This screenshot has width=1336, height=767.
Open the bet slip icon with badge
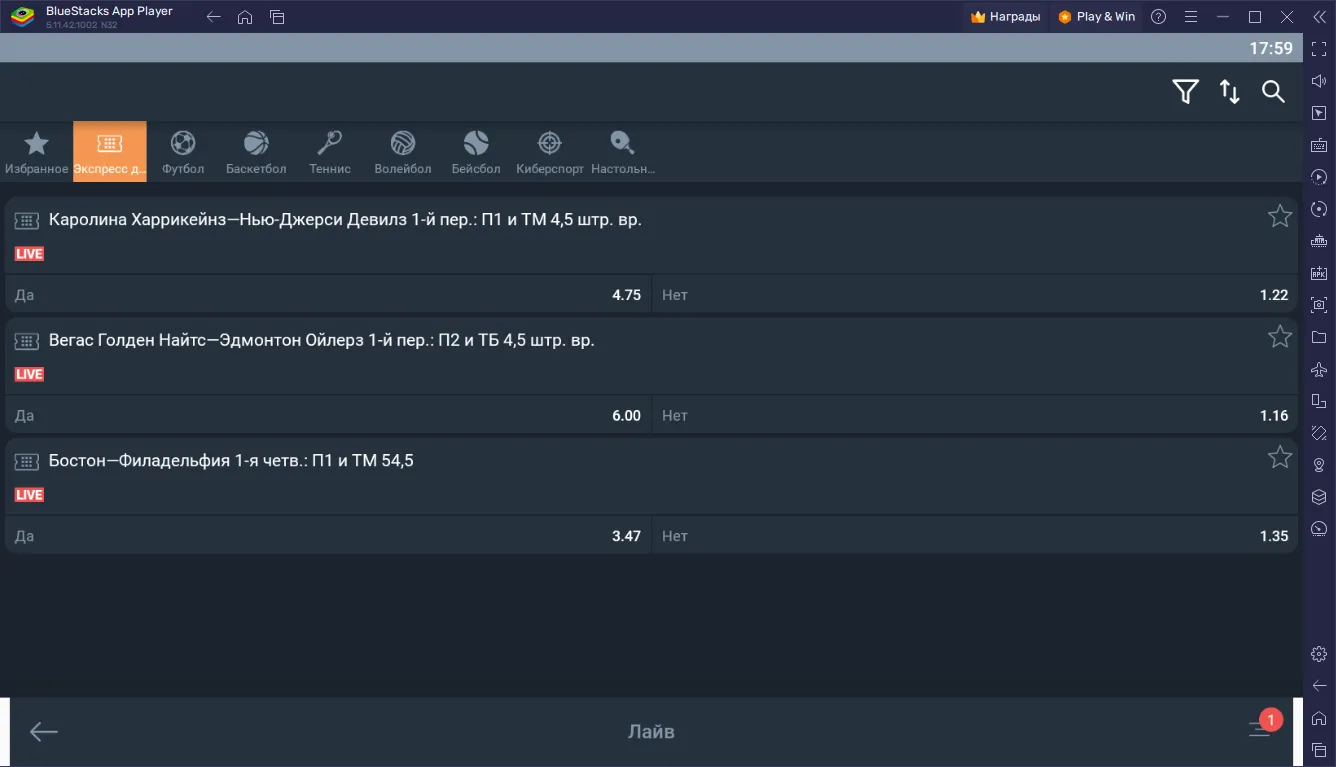(x=1261, y=728)
